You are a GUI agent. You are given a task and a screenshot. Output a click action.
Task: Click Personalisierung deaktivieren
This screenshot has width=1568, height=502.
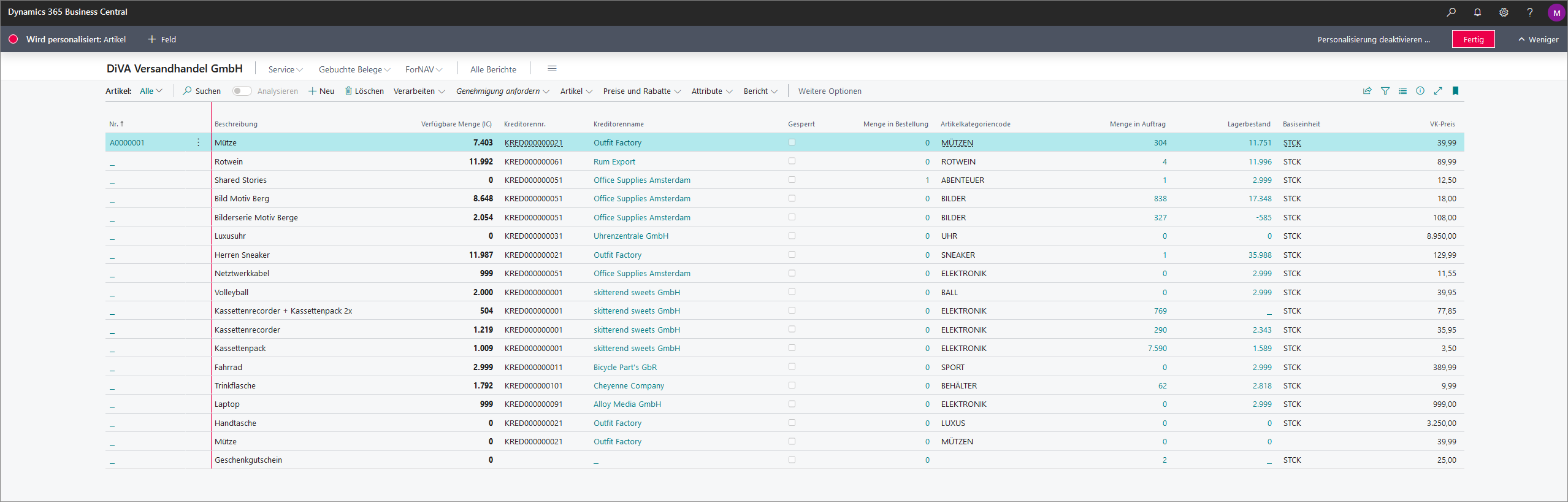pyautogui.click(x=1374, y=39)
